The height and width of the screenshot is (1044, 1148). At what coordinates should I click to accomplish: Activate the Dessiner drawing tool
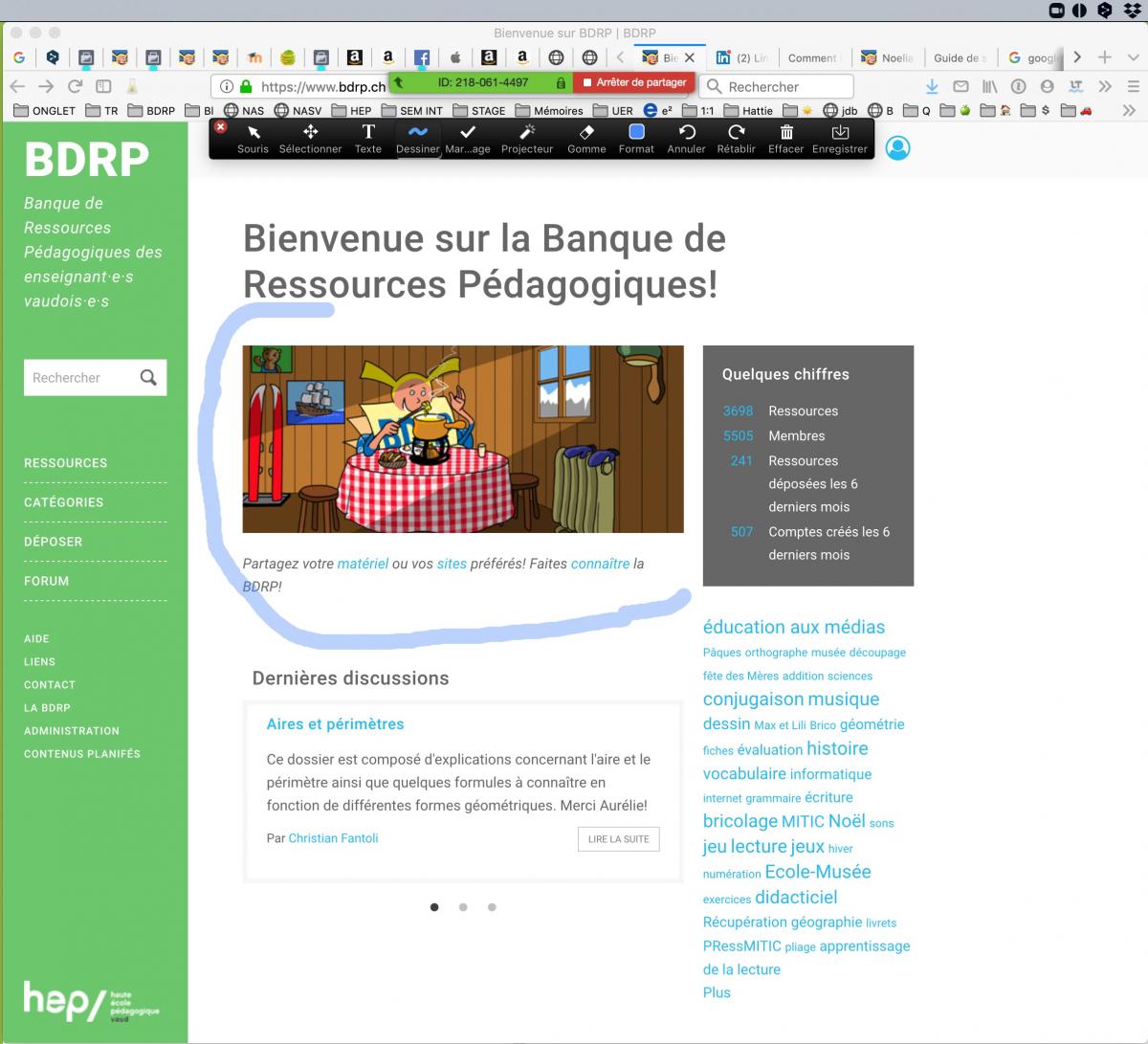coord(417,138)
